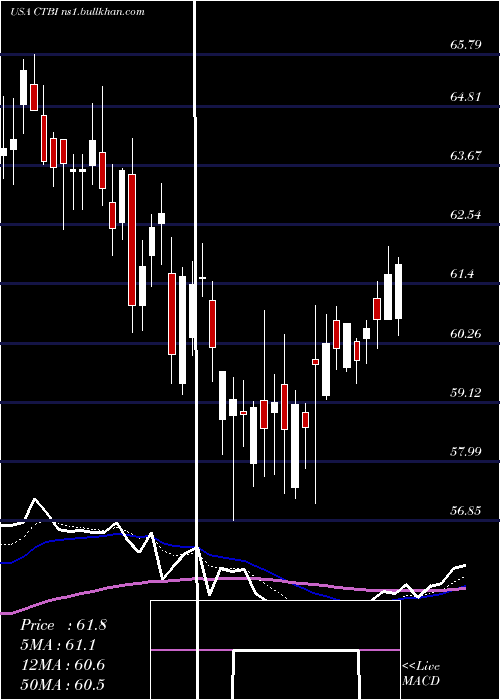Click the <<Live MACD label
Screen dimensions: 500x700
tap(421, 674)
